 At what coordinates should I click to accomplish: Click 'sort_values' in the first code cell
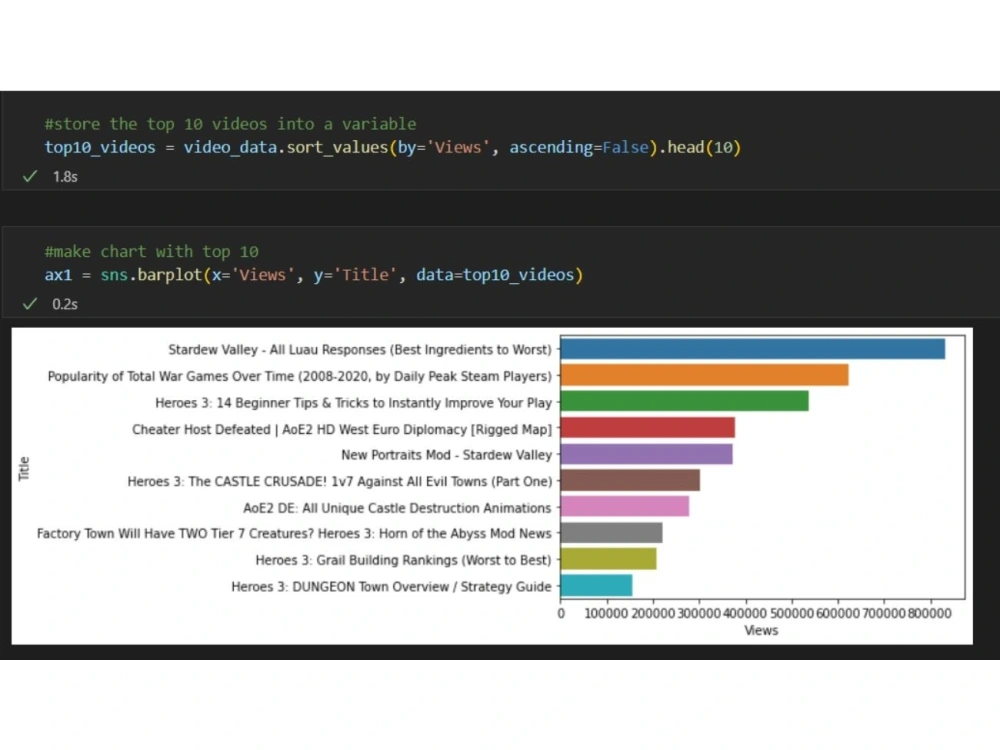pos(337,147)
